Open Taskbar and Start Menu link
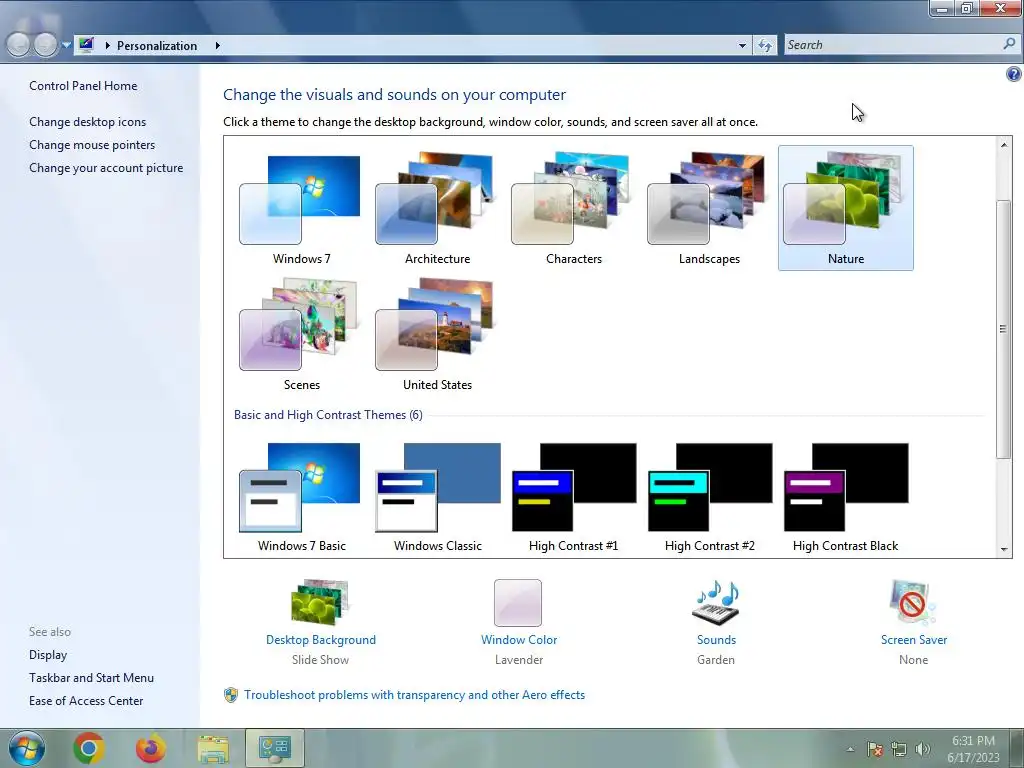Viewport: 1024px width, 768px height. [x=91, y=678]
